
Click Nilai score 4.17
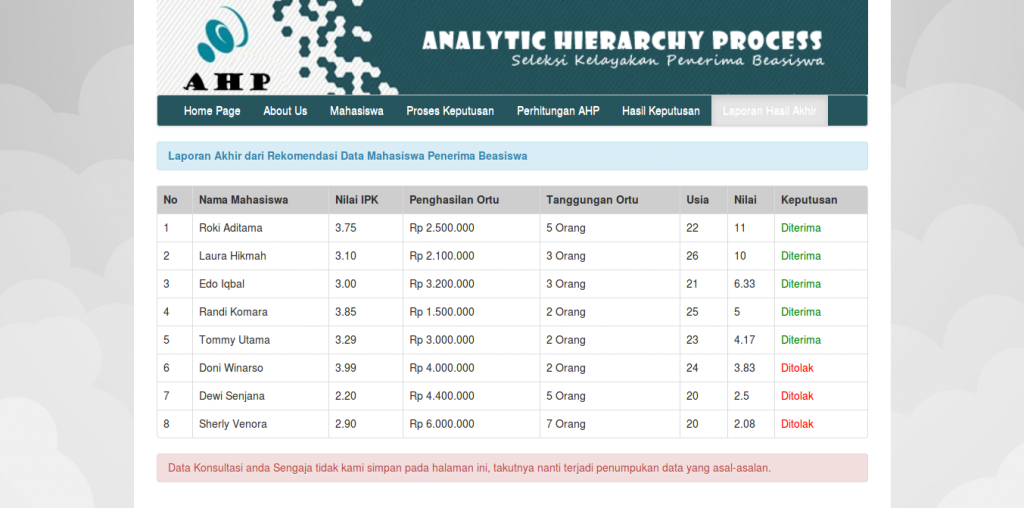[x=744, y=340]
